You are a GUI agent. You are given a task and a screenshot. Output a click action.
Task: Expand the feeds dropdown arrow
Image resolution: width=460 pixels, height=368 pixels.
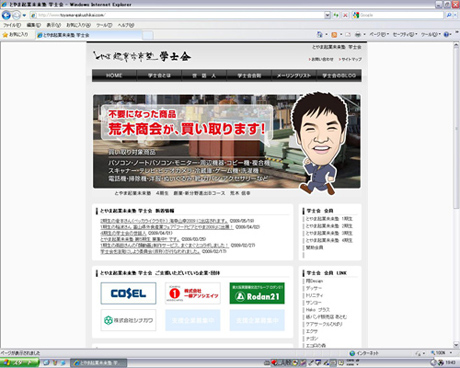point(341,35)
